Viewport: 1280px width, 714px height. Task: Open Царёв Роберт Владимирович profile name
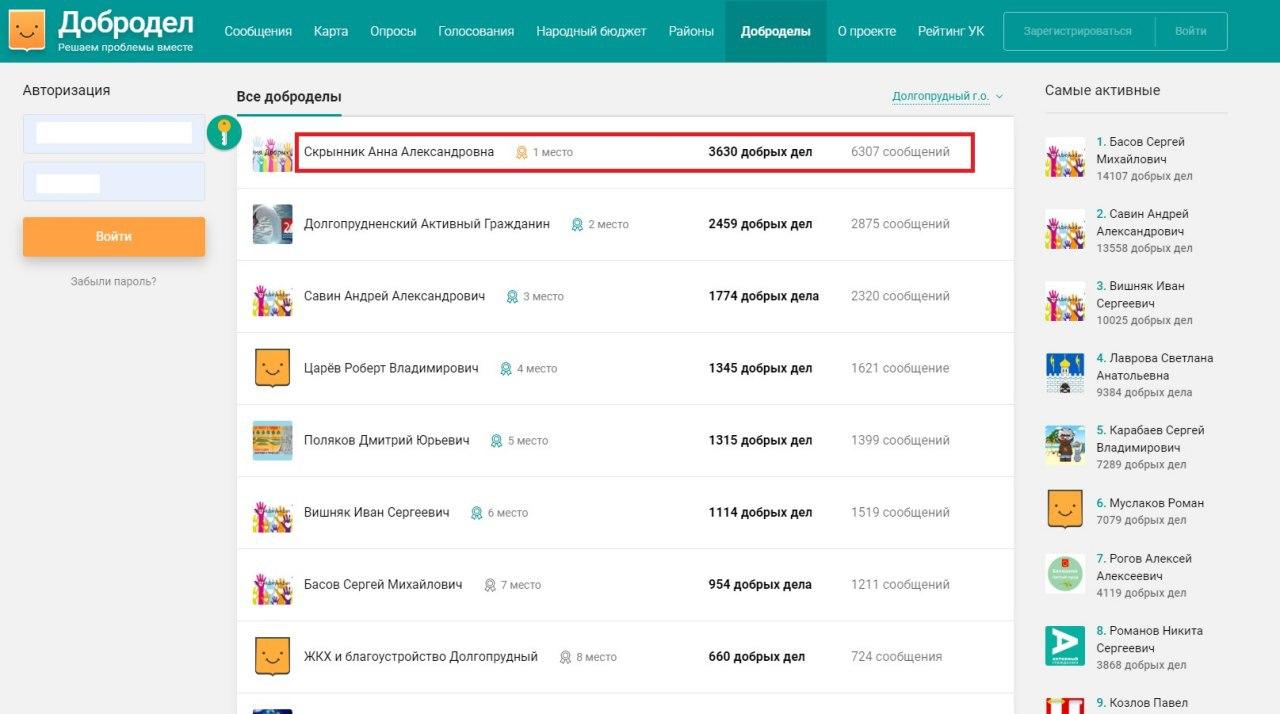click(391, 368)
